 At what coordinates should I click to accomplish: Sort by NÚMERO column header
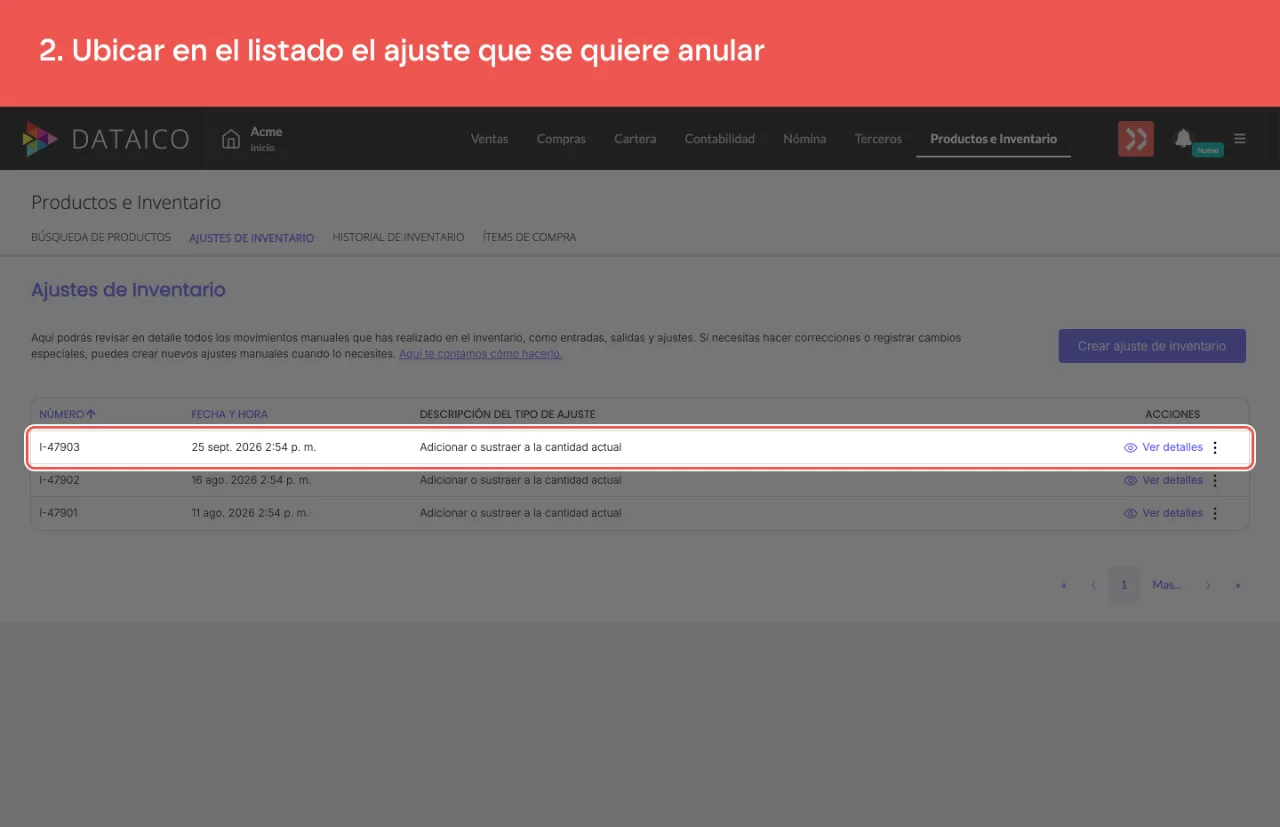[67, 414]
